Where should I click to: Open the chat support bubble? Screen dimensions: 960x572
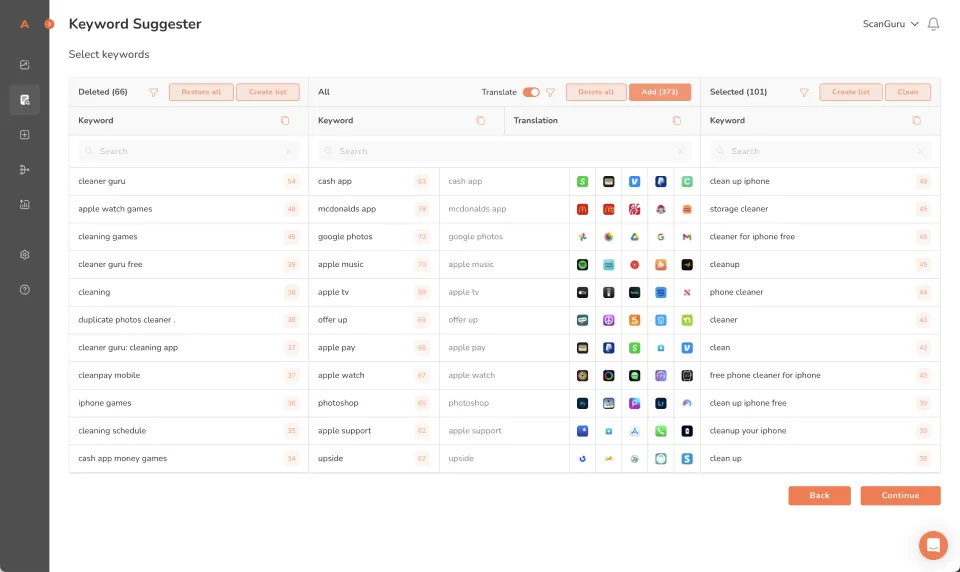pyautogui.click(x=933, y=545)
